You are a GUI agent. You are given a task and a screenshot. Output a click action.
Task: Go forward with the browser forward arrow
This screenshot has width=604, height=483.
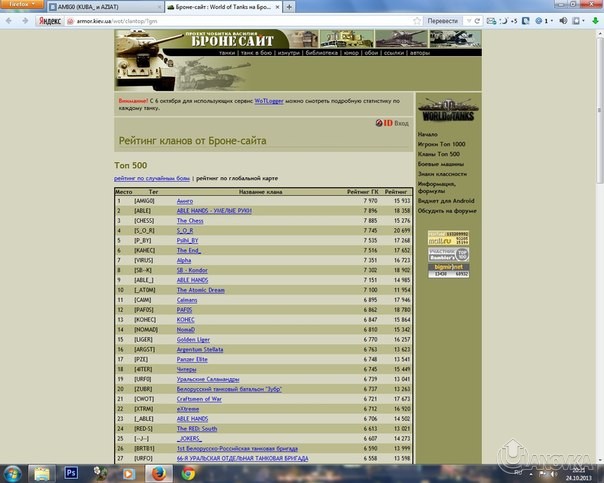(25, 21)
